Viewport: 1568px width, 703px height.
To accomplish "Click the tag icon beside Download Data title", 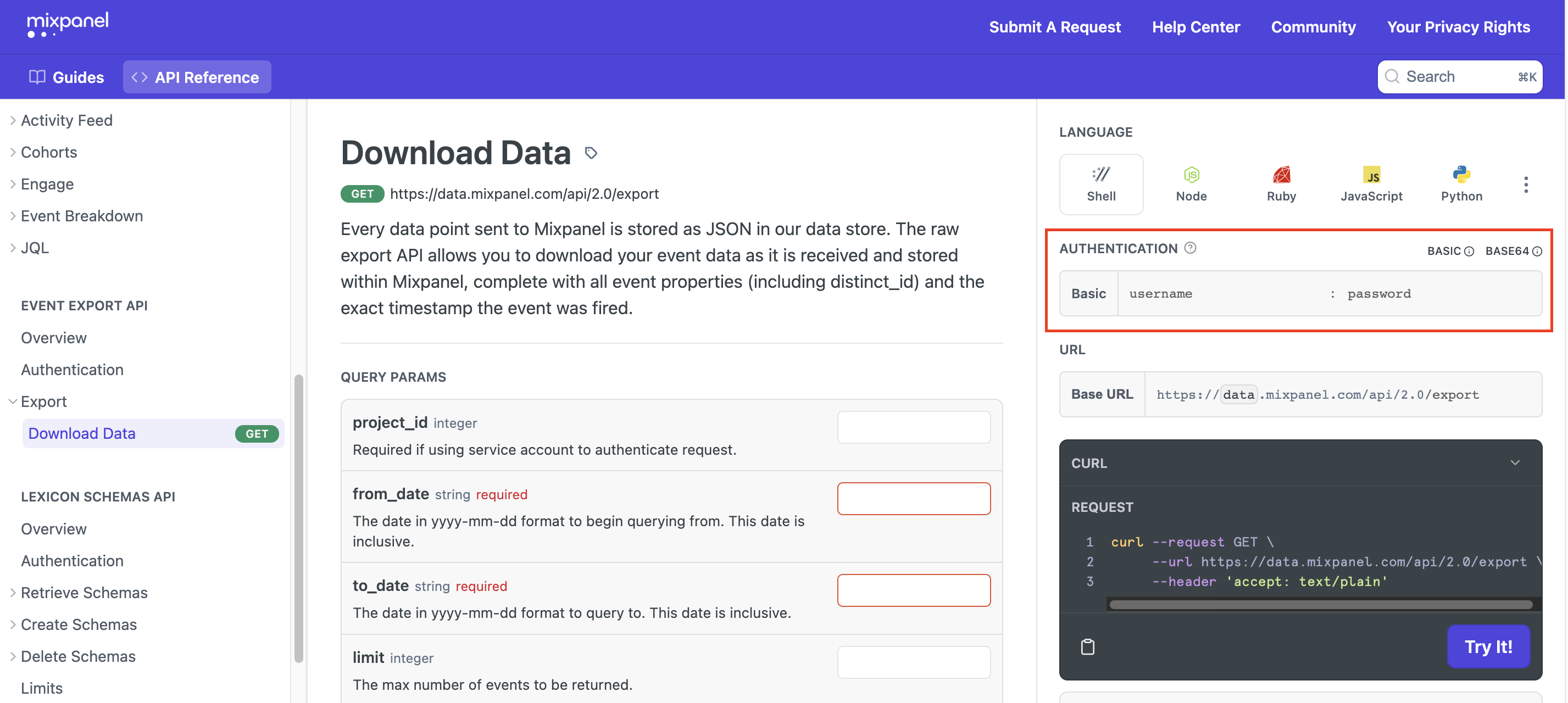I will 591,153.
